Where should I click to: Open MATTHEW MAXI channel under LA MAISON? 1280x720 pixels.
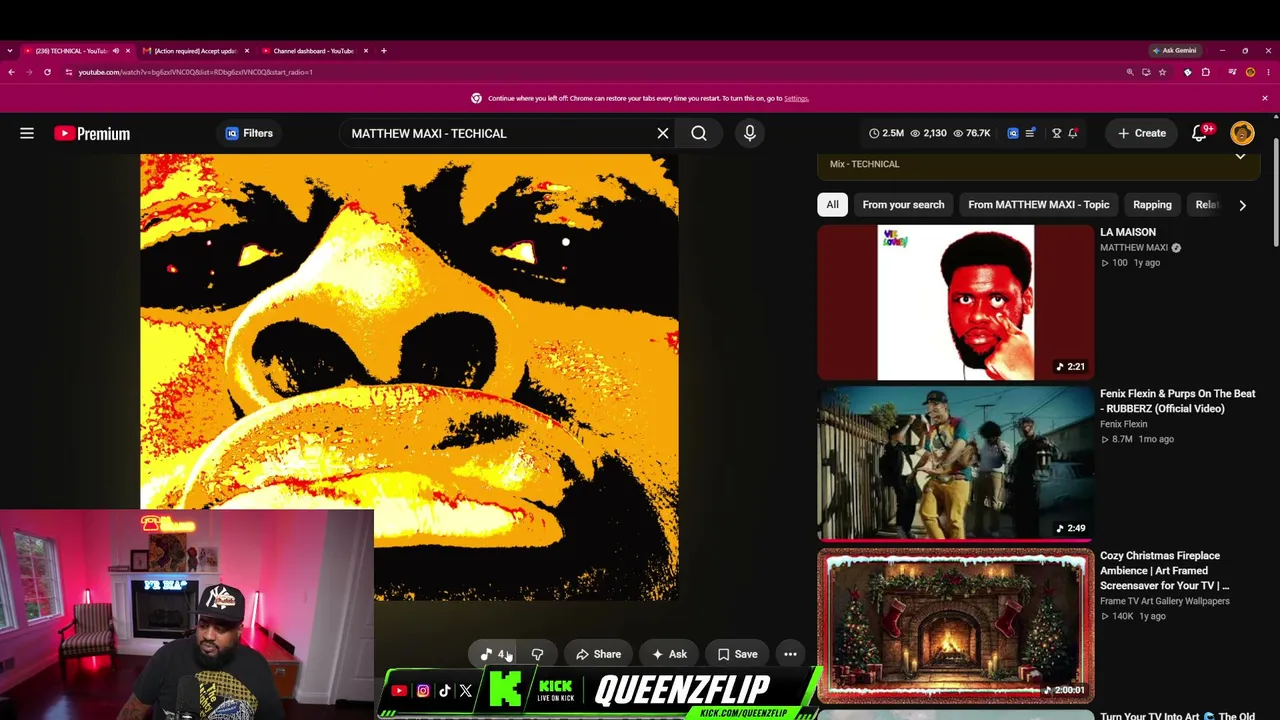pyautogui.click(x=1134, y=248)
